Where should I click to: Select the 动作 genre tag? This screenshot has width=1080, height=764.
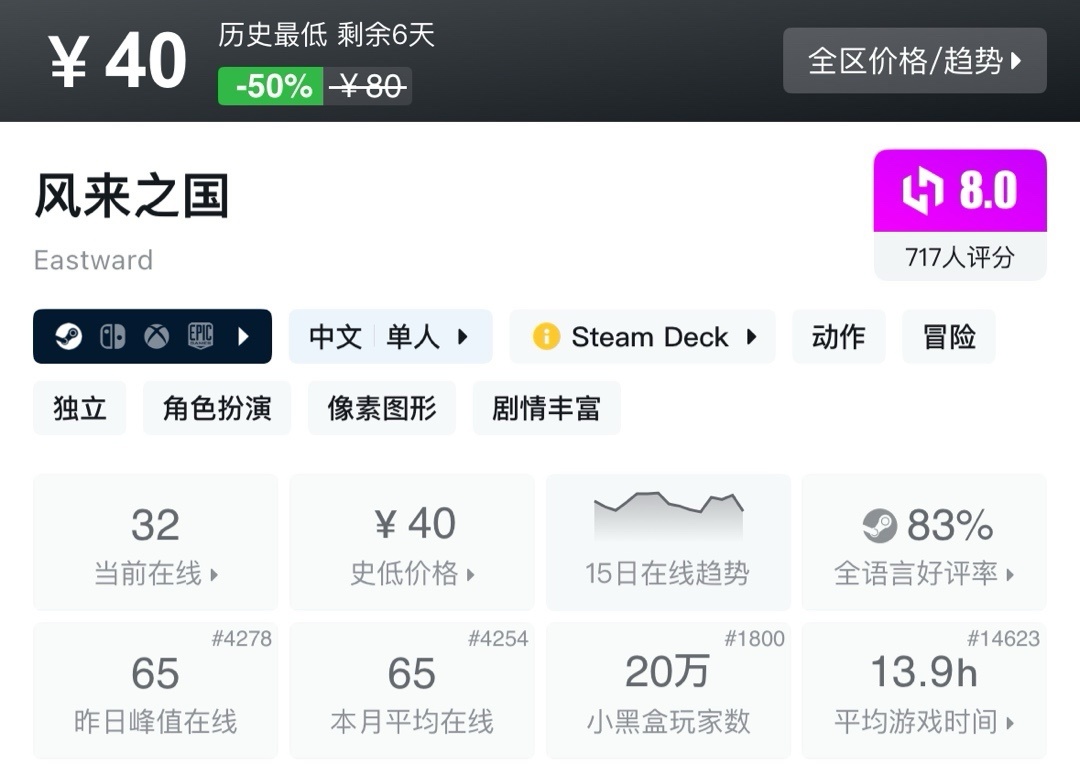point(838,337)
